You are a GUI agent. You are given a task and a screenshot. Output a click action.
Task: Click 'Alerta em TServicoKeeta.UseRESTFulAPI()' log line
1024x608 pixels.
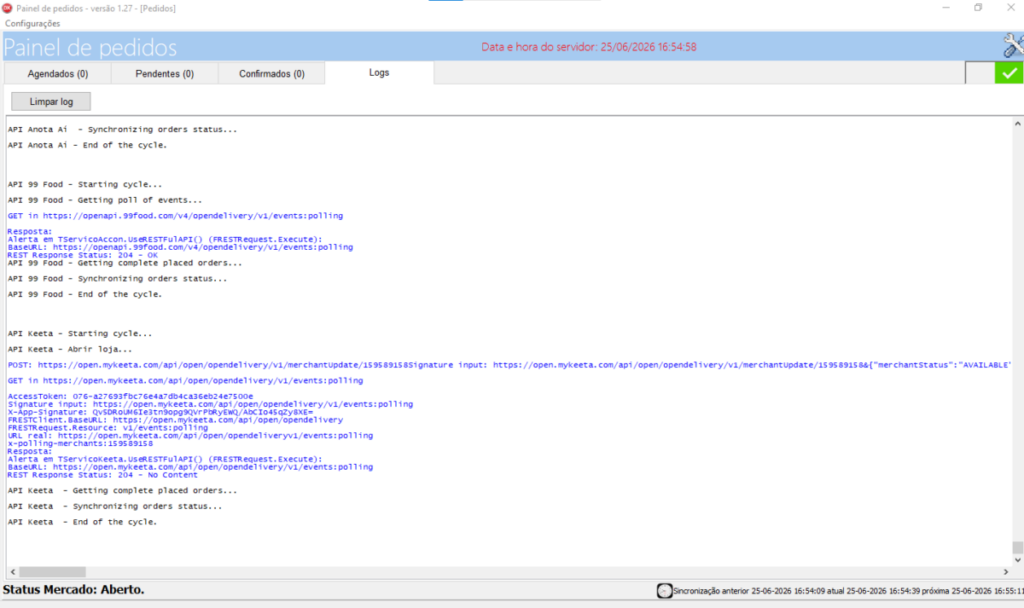tap(165, 459)
